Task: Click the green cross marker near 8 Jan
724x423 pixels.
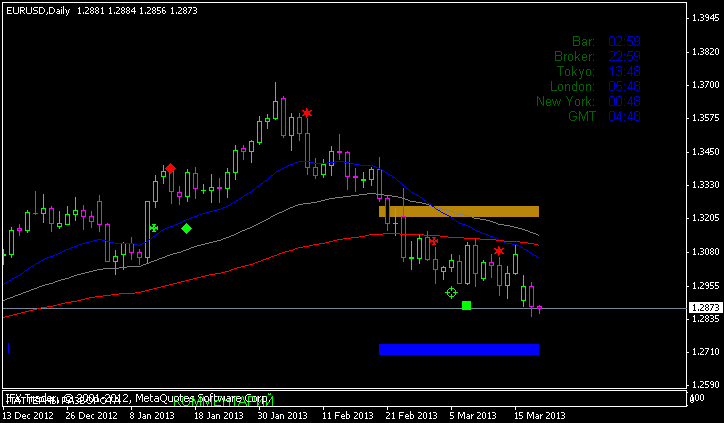Action: 154,228
